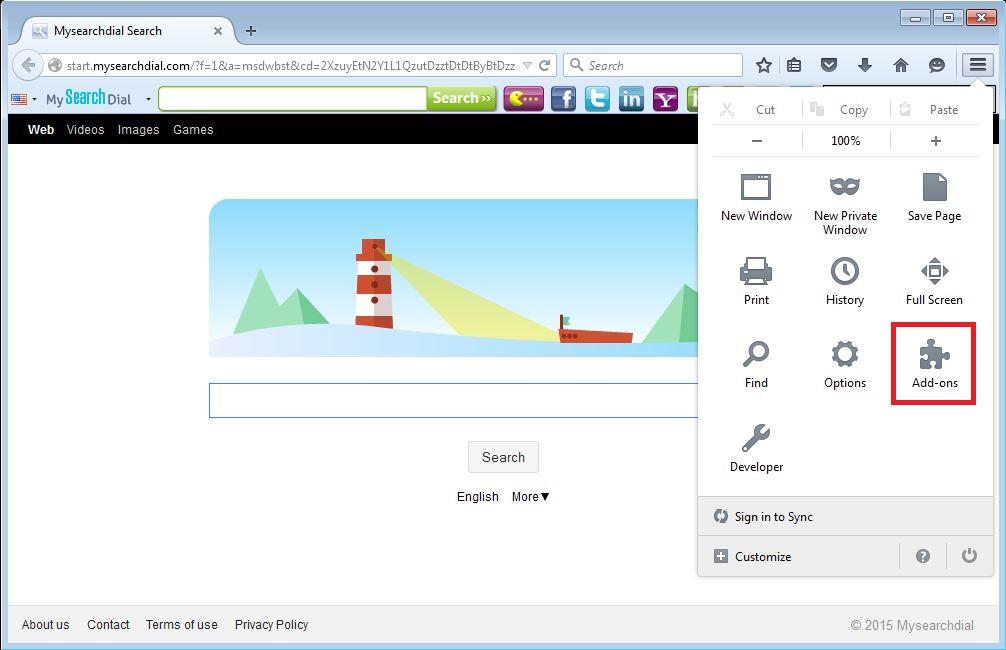Open the Developer wrench tools
This screenshot has width=1006, height=650.
pyautogui.click(x=756, y=448)
